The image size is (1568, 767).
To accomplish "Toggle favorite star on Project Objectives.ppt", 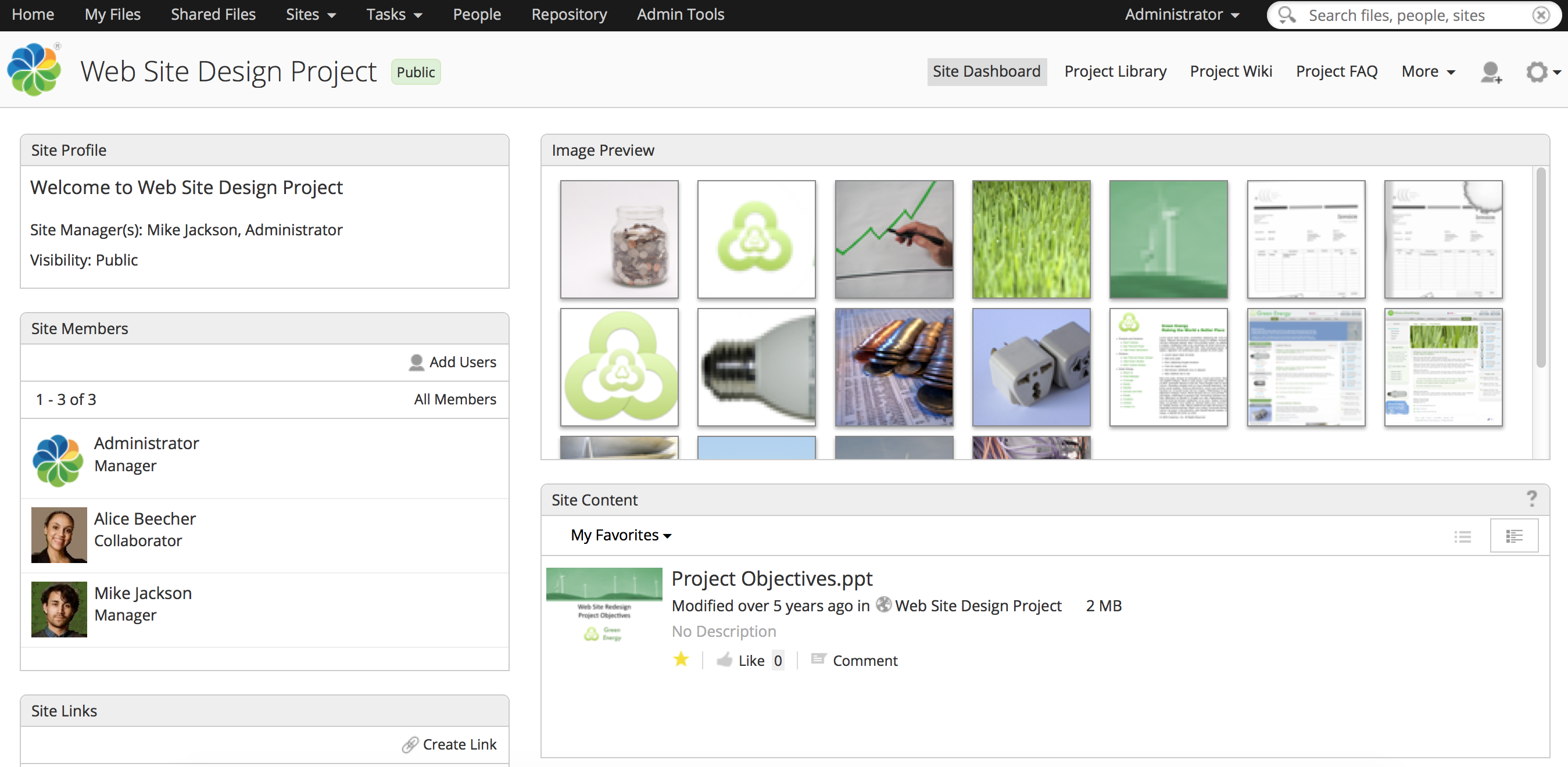I will [x=681, y=660].
